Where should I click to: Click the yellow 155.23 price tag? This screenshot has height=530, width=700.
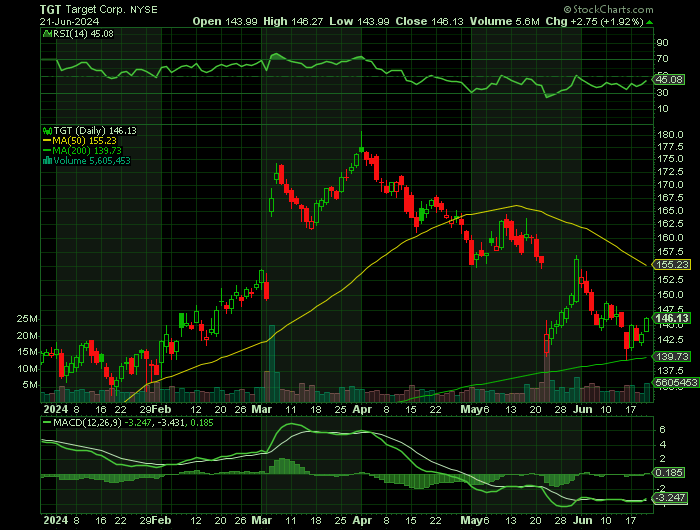coord(672,264)
